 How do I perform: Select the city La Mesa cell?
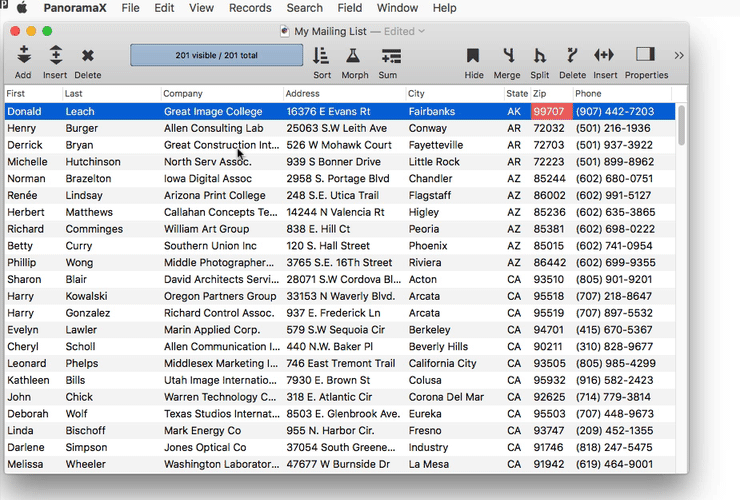pyautogui.click(x=429, y=464)
